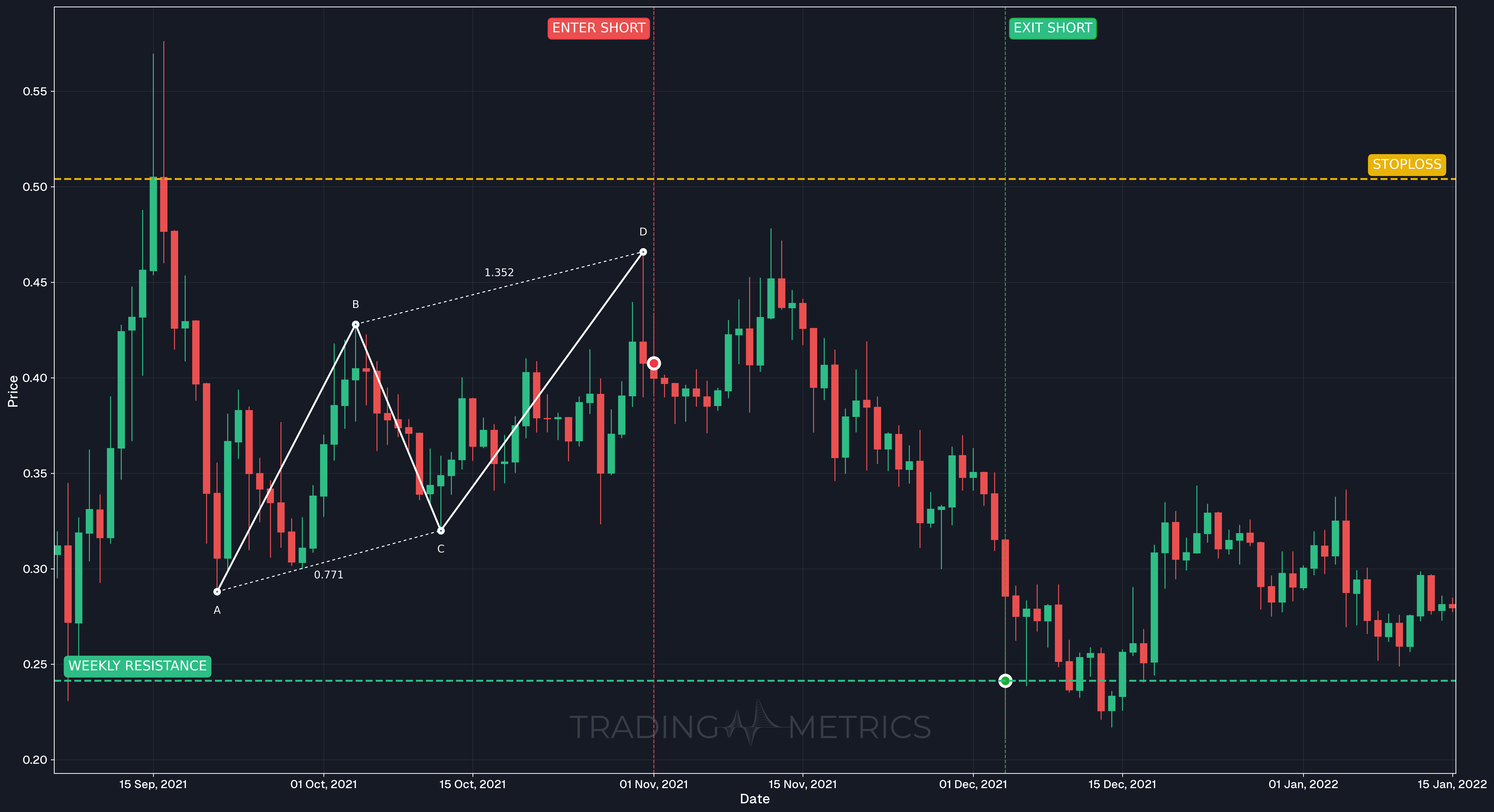Click the 0.25 price axis label

[x=35, y=664]
